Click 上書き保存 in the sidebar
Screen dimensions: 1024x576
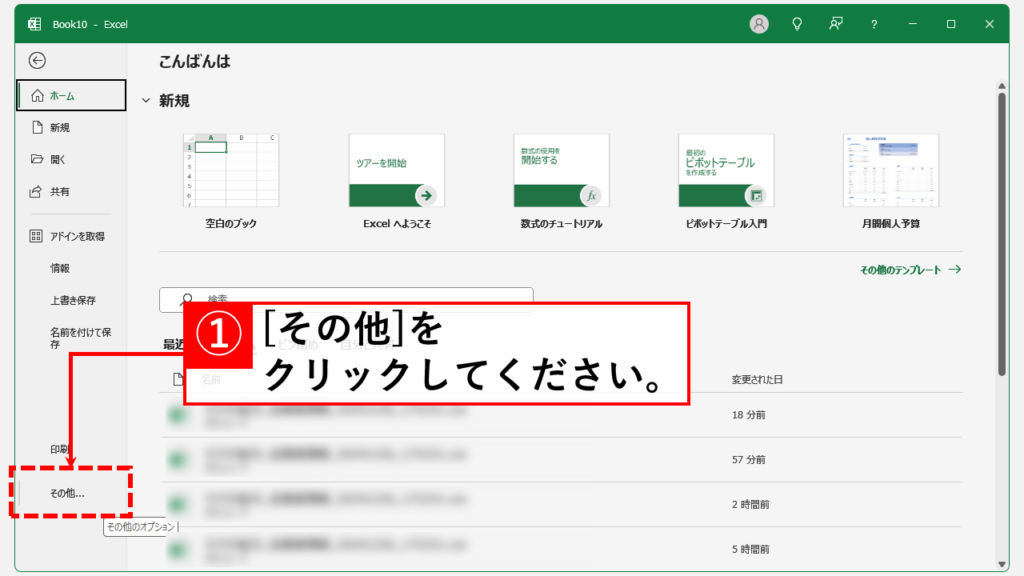point(73,300)
